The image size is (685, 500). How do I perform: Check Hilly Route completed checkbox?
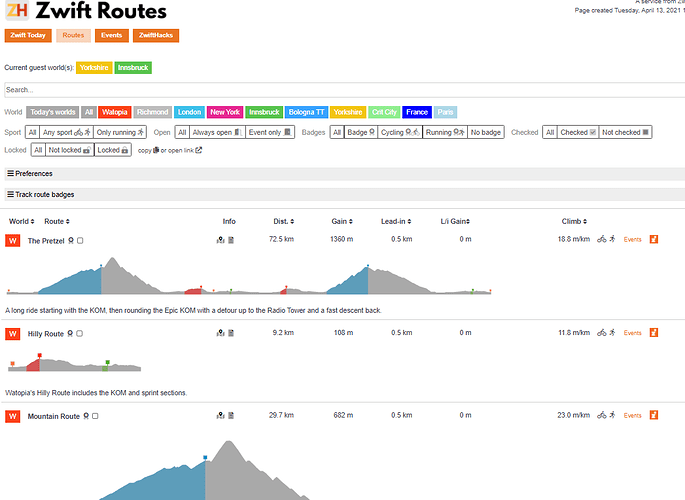click(80, 334)
